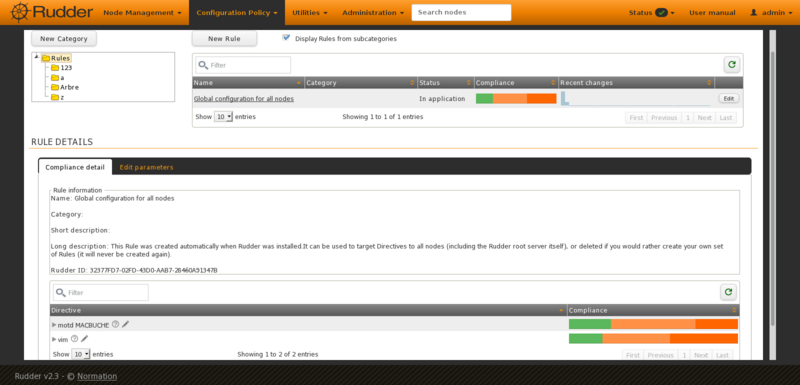Open the Configuration Policy menu

237,13
